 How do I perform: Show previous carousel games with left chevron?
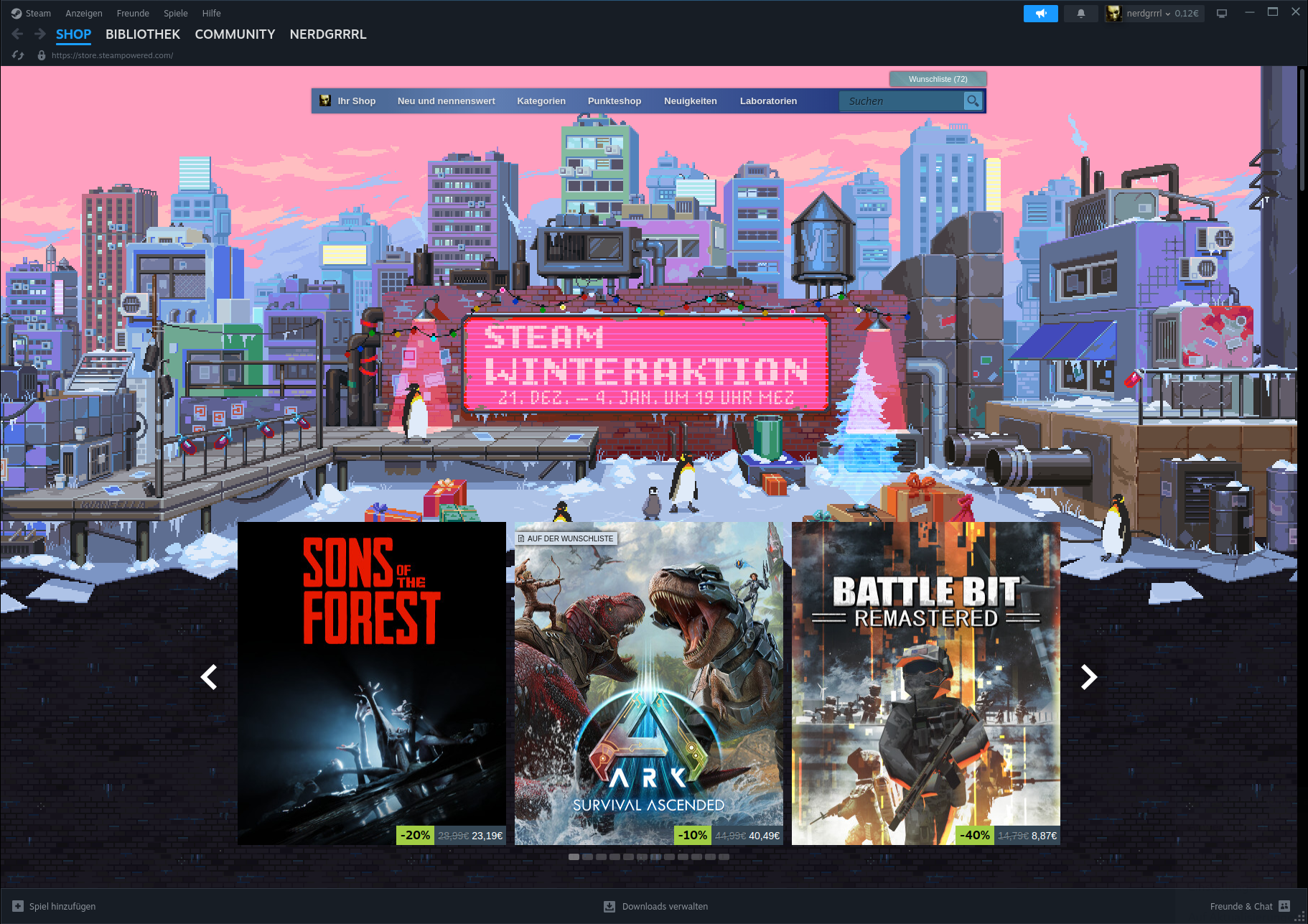pyautogui.click(x=209, y=677)
